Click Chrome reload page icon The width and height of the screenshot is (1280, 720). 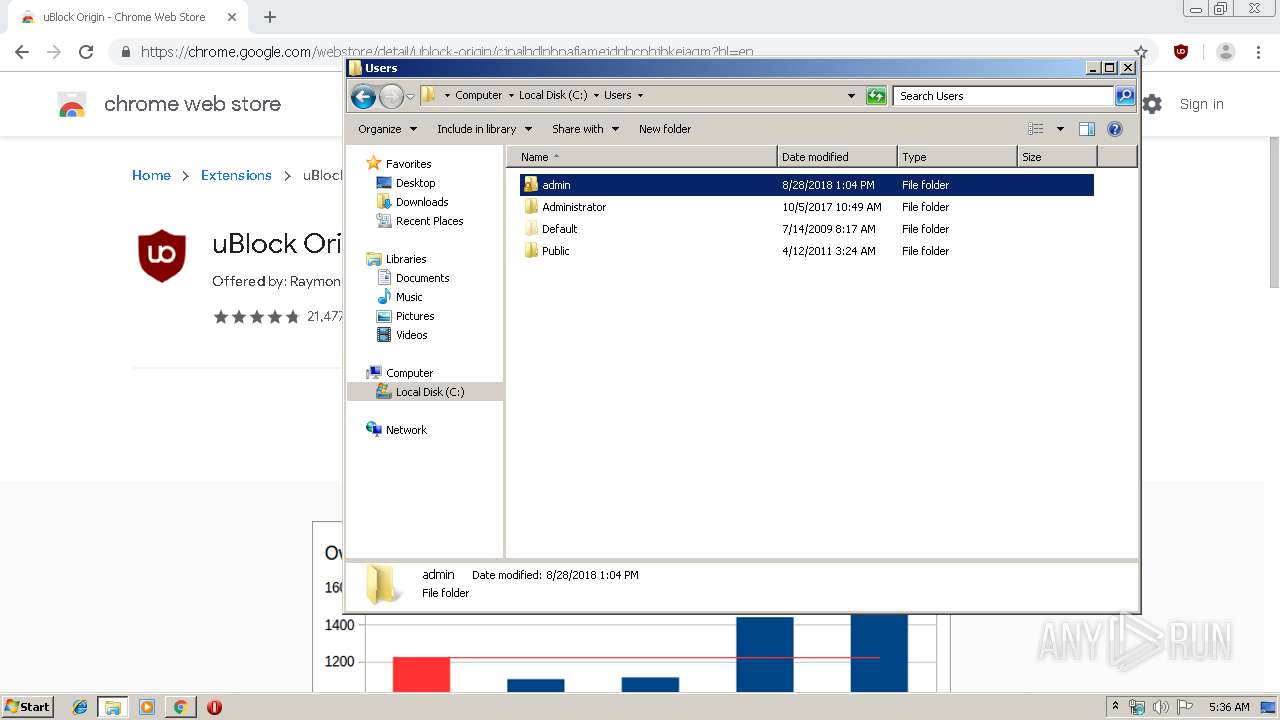(86, 52)
